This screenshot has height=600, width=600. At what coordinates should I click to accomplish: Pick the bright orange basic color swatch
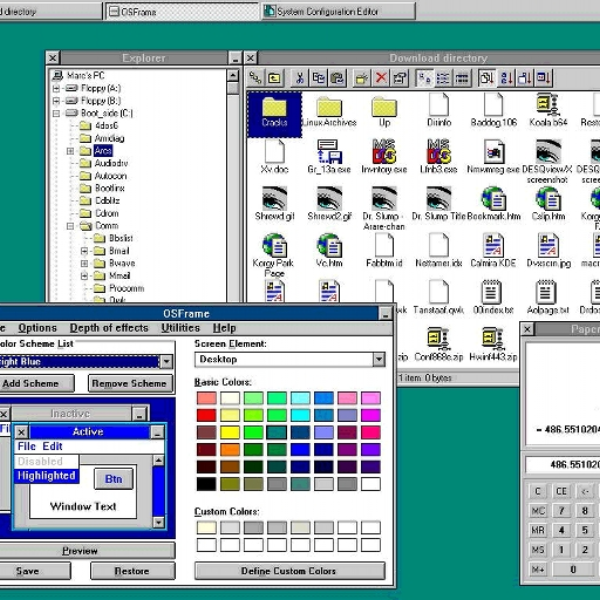(x=230, y=450)
